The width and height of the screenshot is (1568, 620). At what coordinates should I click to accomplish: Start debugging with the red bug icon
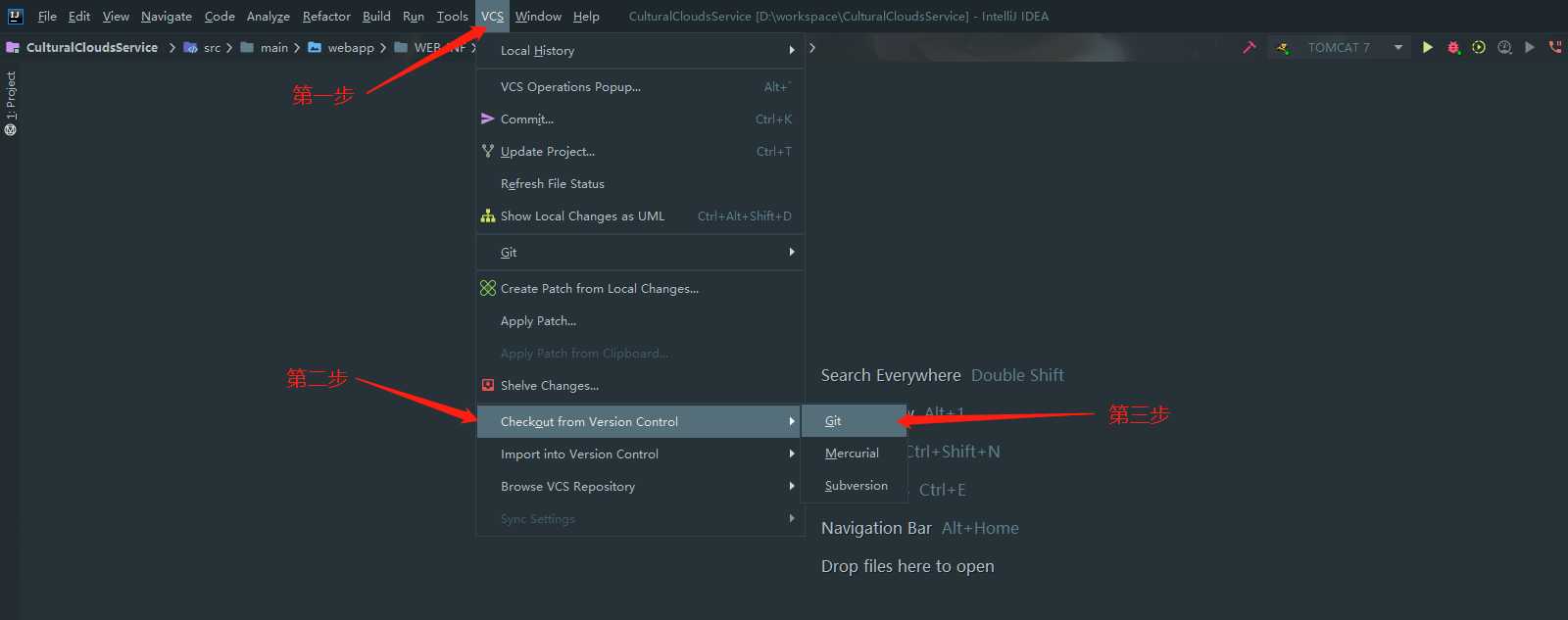click(1453, 47)
